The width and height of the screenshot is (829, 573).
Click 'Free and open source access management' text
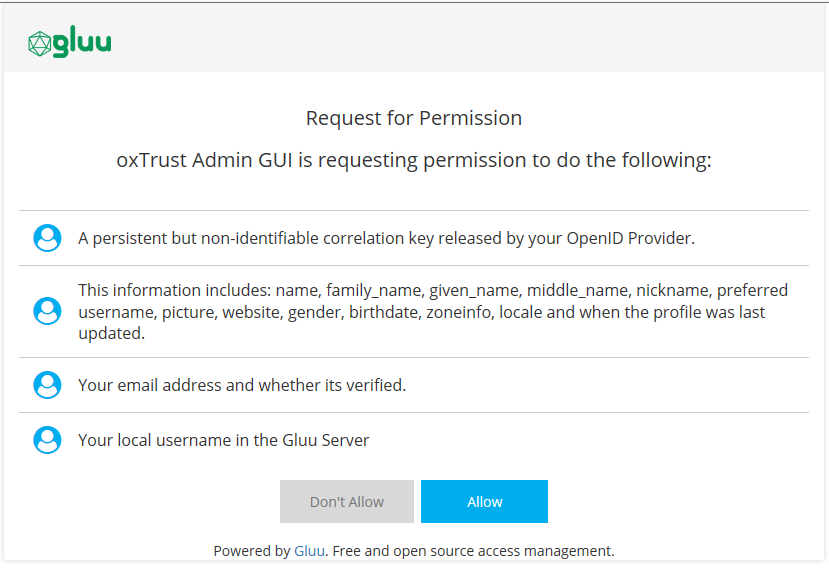[x=473, y=551]
